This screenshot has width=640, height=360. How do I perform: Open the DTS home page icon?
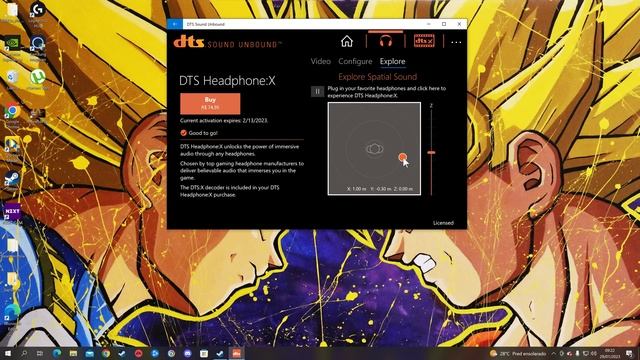tap(347, 41)
